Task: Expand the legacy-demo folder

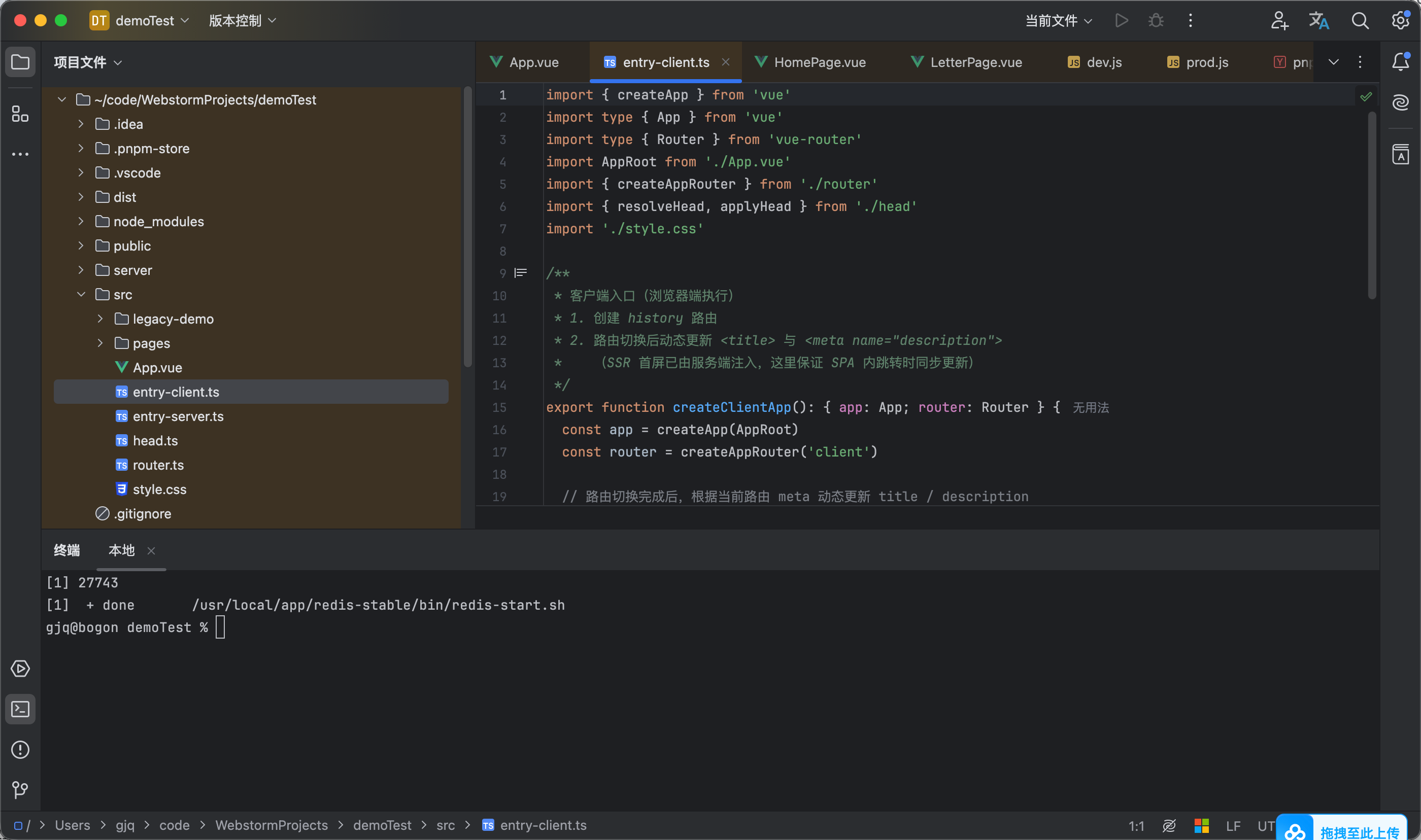Action: tap(100, 319)
